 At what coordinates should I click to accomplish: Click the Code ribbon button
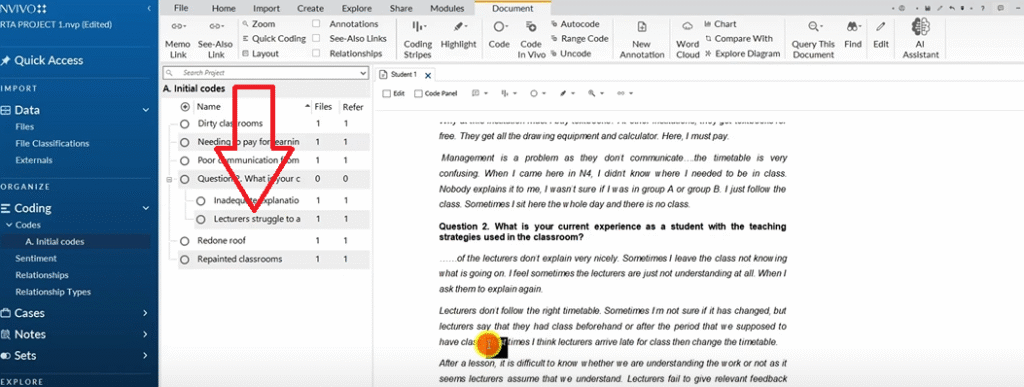[499, 35]
